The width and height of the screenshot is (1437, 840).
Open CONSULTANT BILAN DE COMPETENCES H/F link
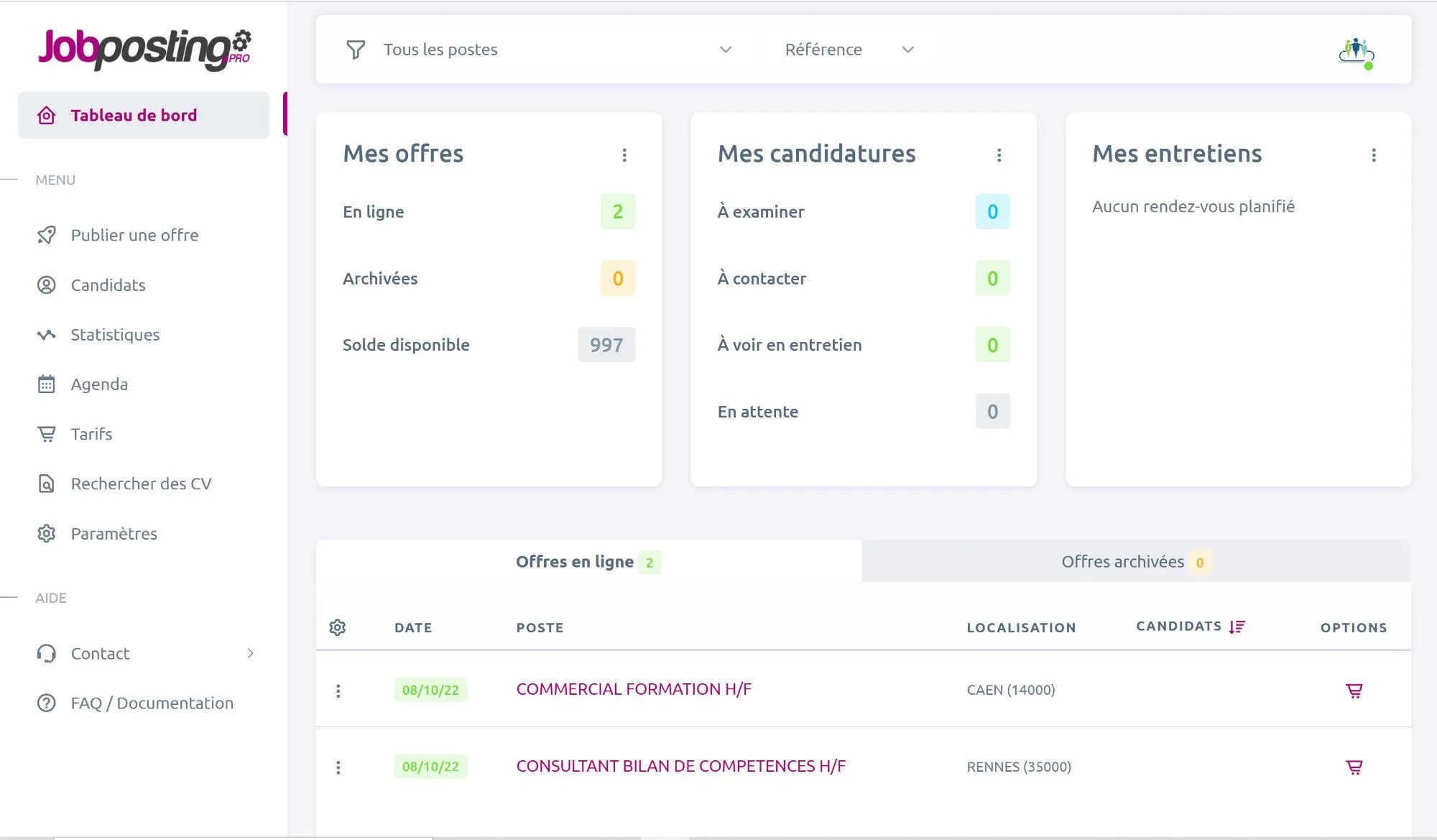(x=681, y=766)
